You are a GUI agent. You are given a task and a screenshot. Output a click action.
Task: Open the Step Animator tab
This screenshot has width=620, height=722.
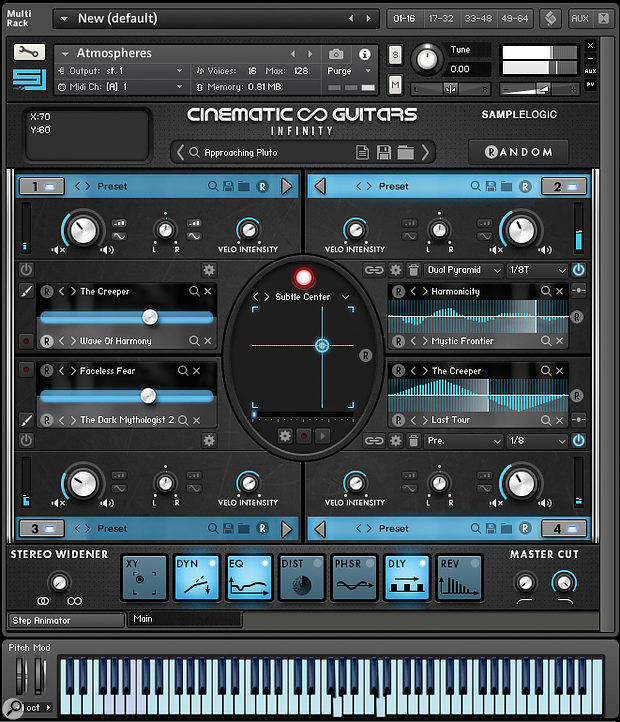click(66, 620)
